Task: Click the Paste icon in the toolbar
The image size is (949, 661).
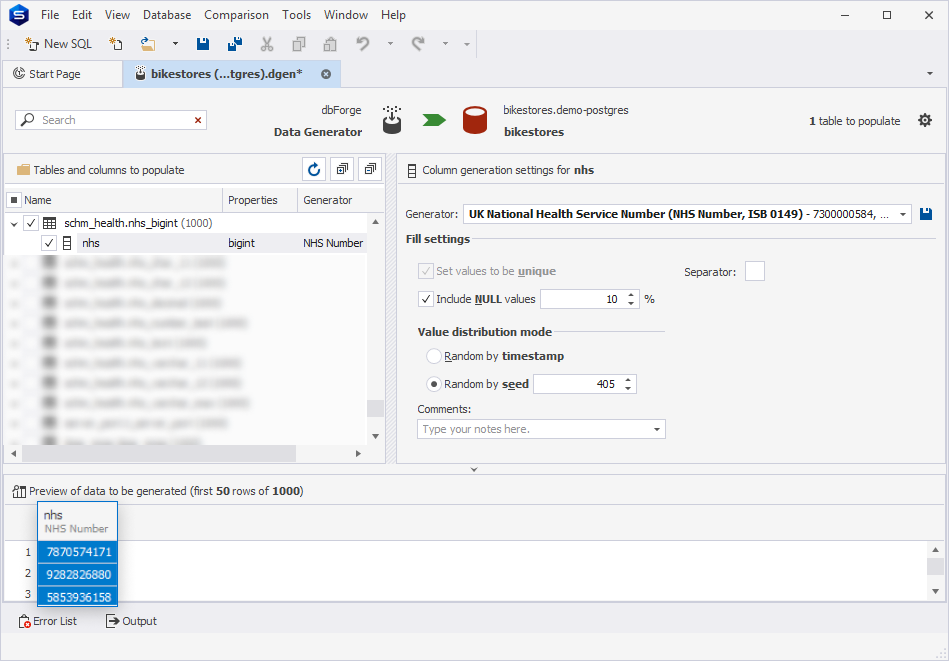Action: [x=330, y=44]
